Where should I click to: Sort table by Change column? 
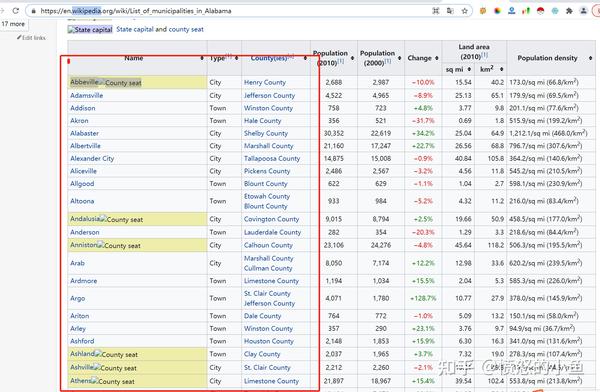[437, 58]
